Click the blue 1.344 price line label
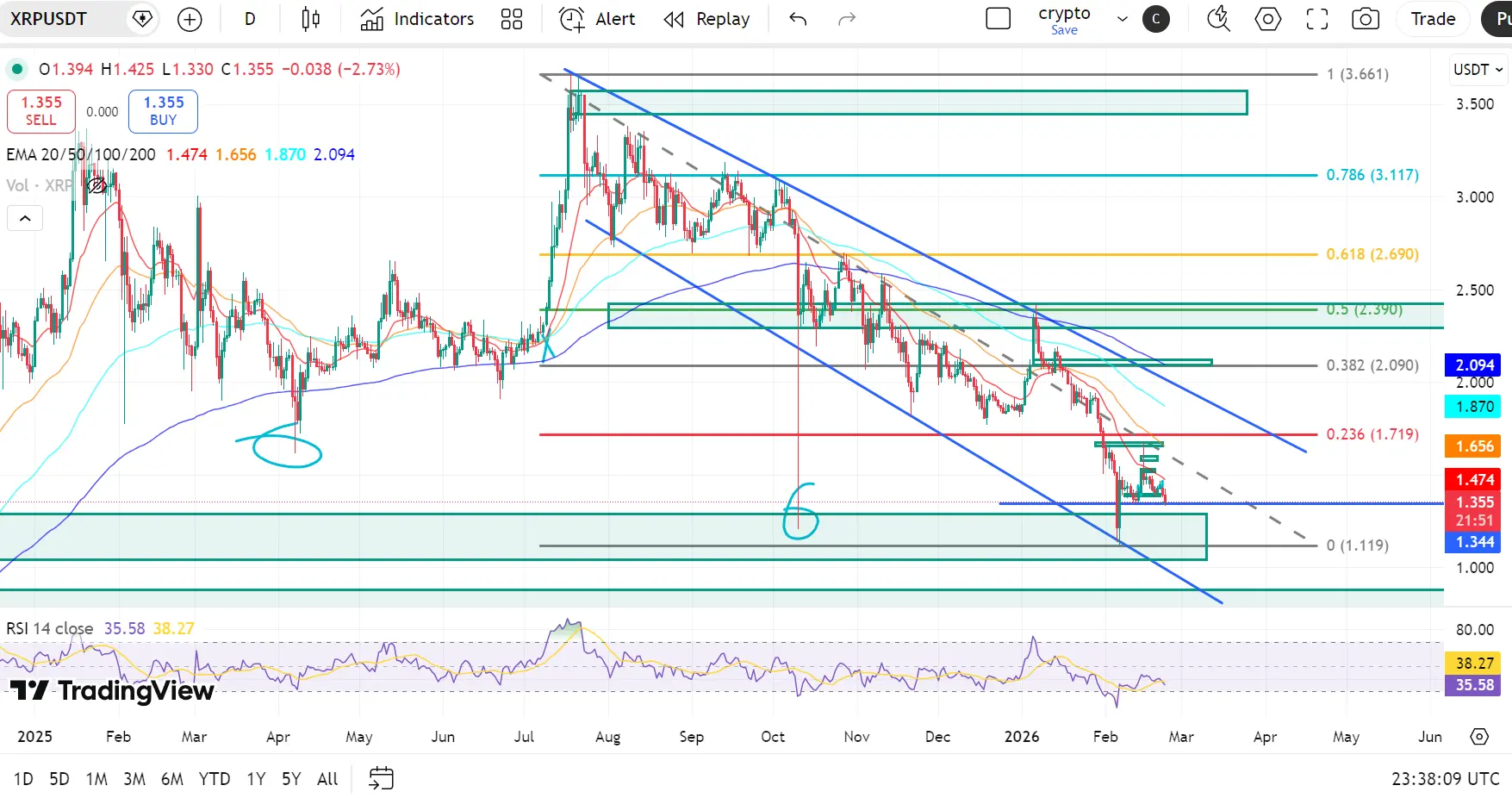 point(1474,542)
